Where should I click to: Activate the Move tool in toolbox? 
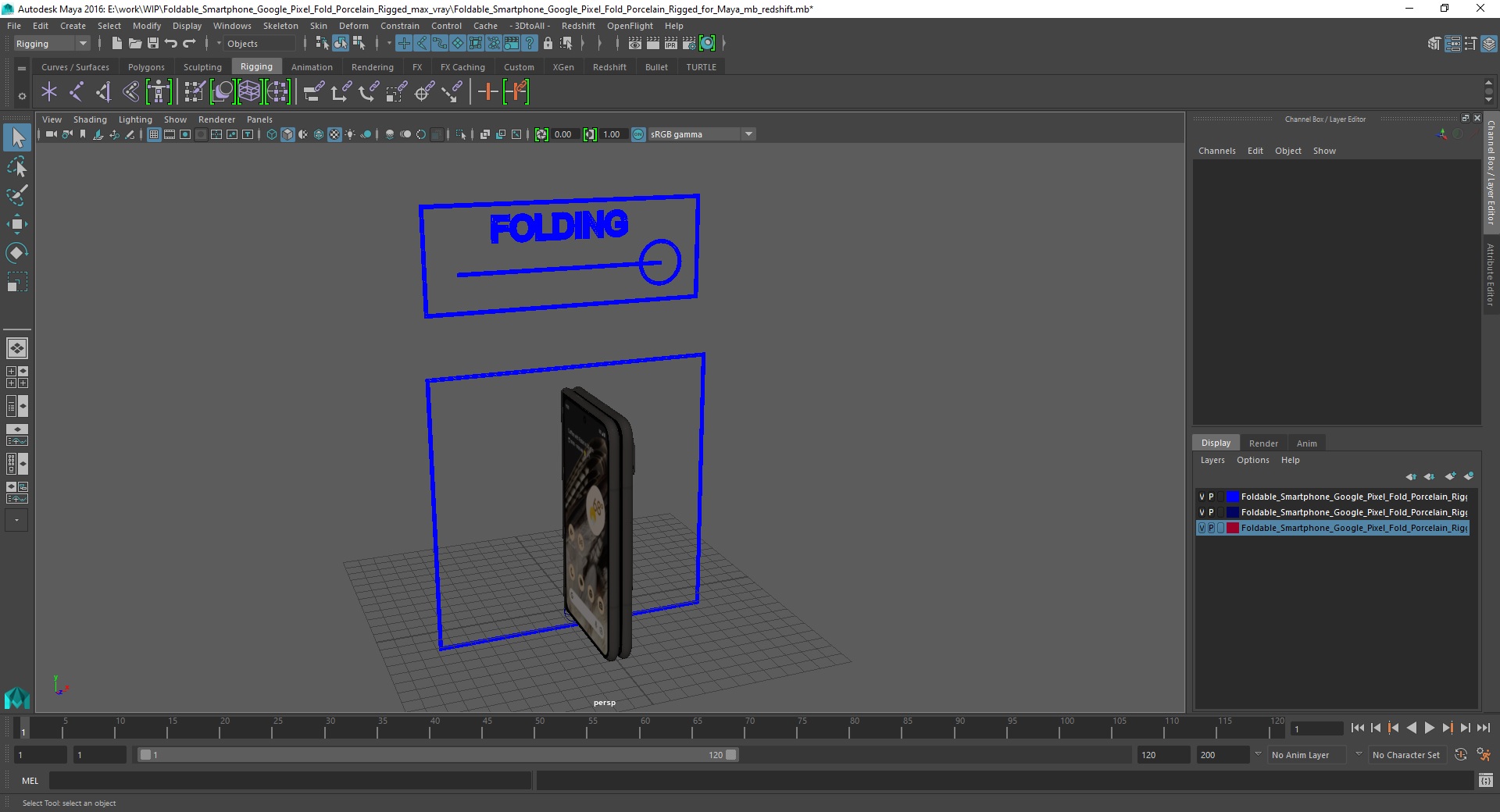[x=17, y=224]
